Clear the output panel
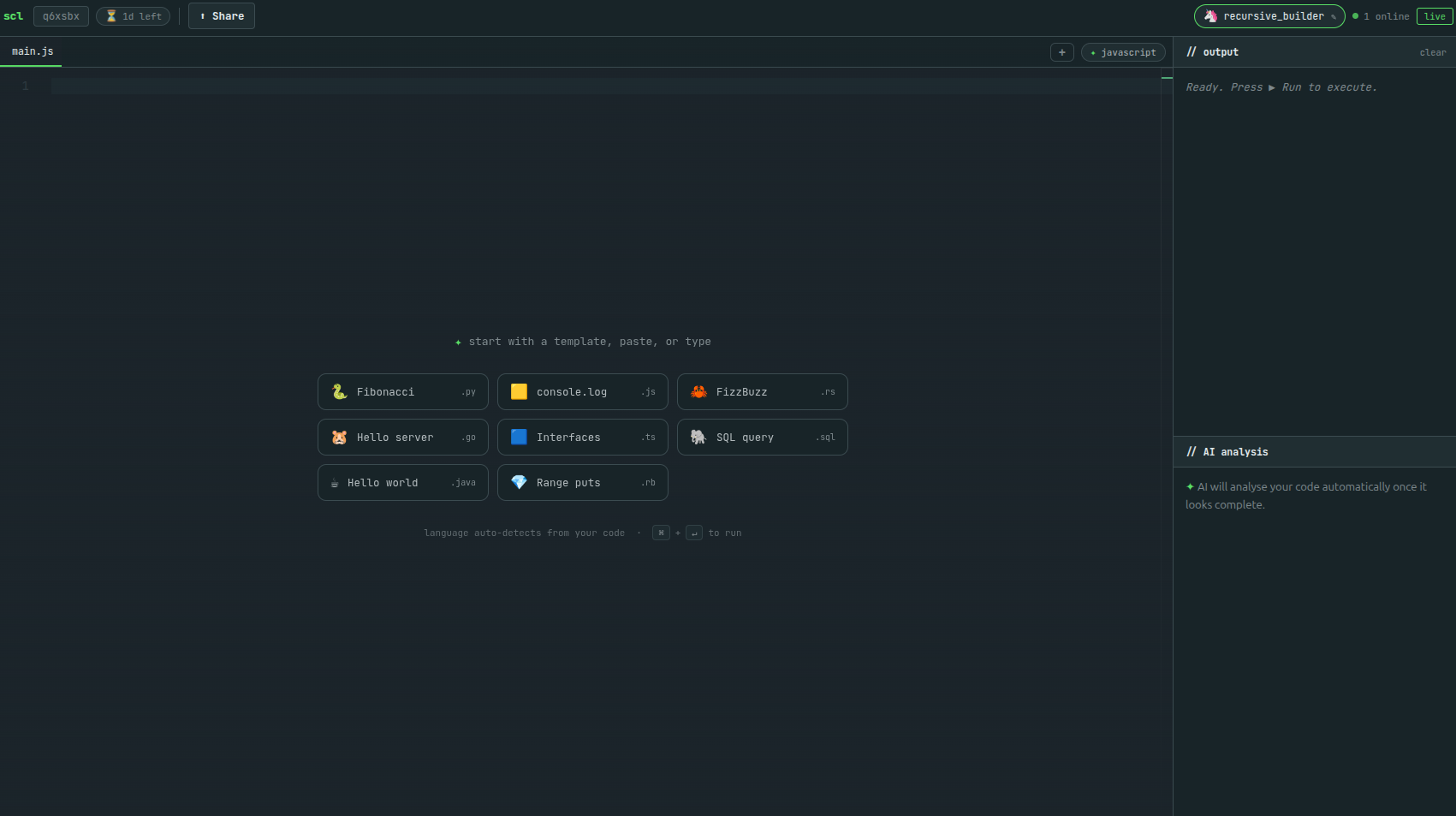 tap(1433, 53)
